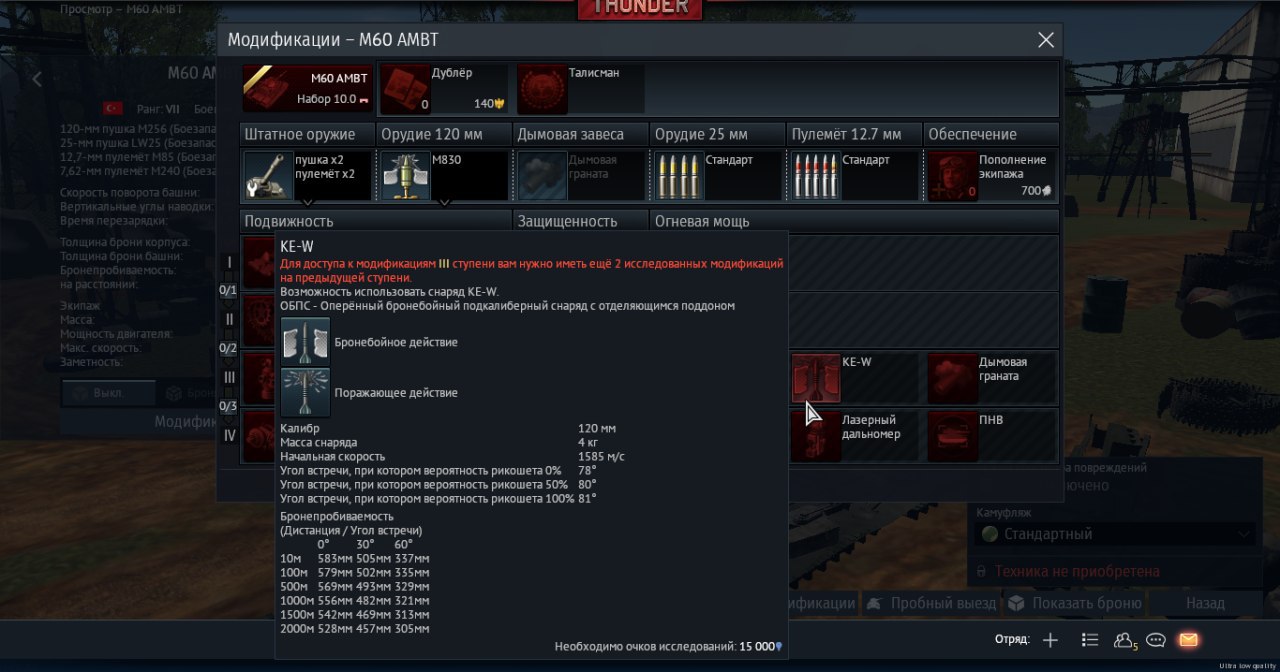Select the Лазерный дальномер modification
This screenshot has height=672, width=1280.
(x=854, y=436)
